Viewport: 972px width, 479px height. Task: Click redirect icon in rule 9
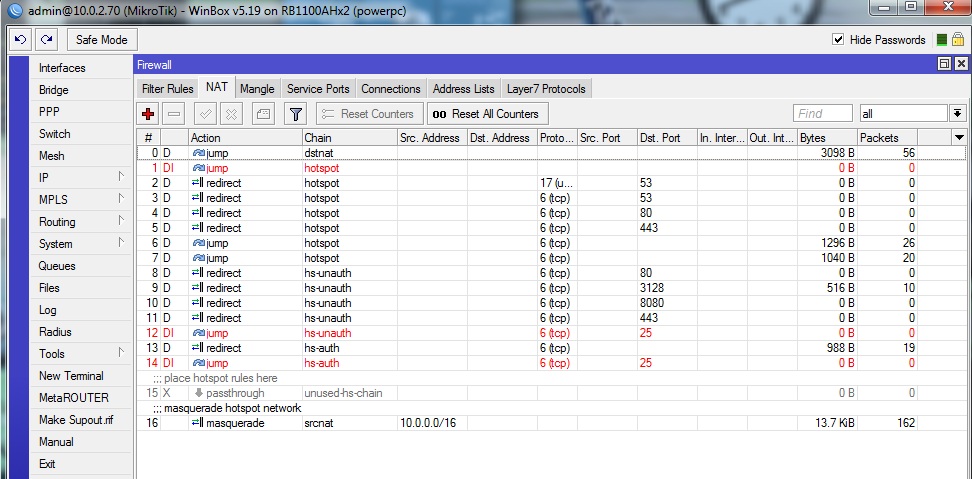pos(198,288)
